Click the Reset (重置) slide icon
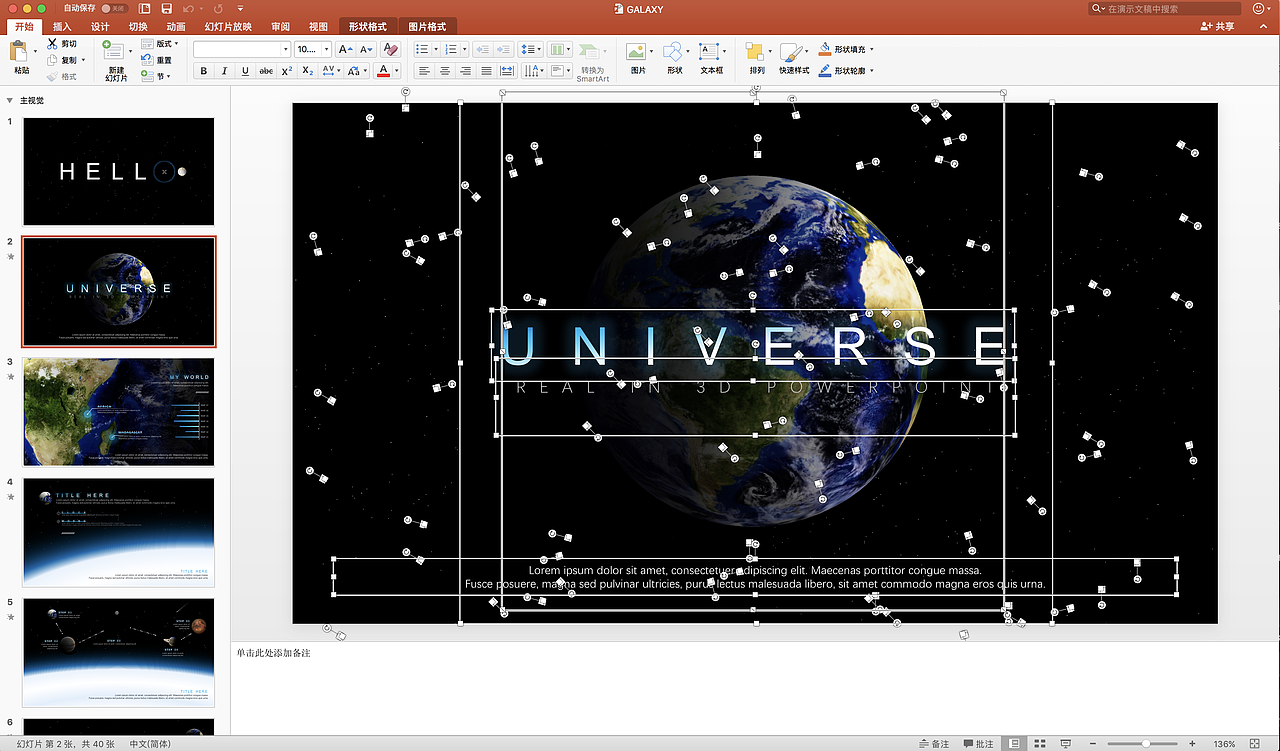Image resolution: width=1280 pixels, height=751 pixels. click(x=146, y=60)
